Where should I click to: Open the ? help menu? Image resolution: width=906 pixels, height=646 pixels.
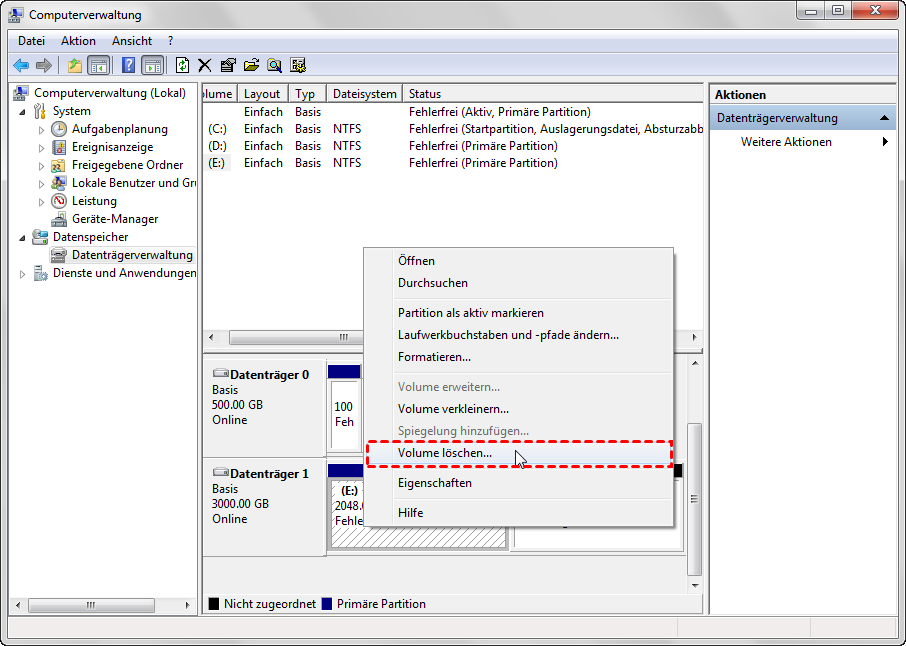pyautogui.click(x=170, y=41)
